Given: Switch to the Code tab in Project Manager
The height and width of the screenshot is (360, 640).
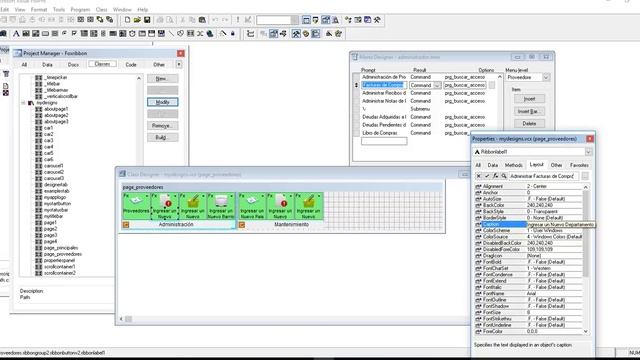Looking at the screenshot, I should pos(131,64).
